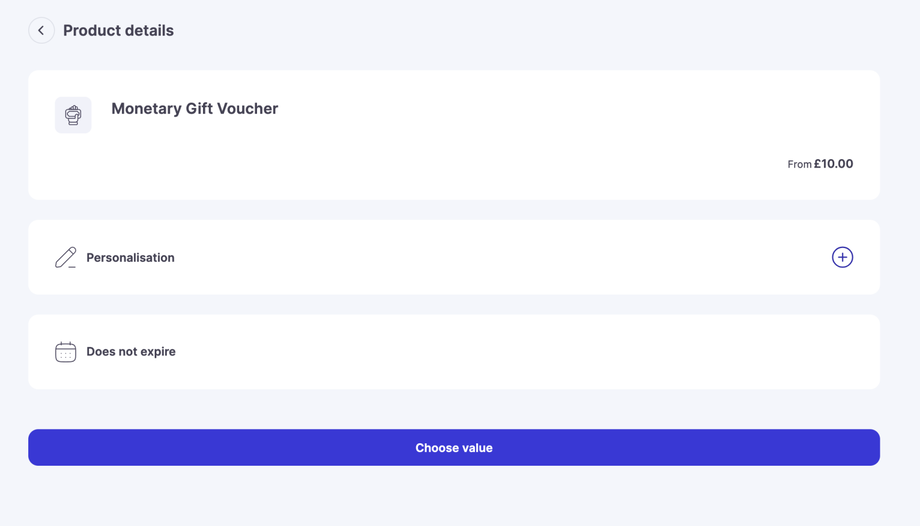Click the plus circle icon

point(842,257)
